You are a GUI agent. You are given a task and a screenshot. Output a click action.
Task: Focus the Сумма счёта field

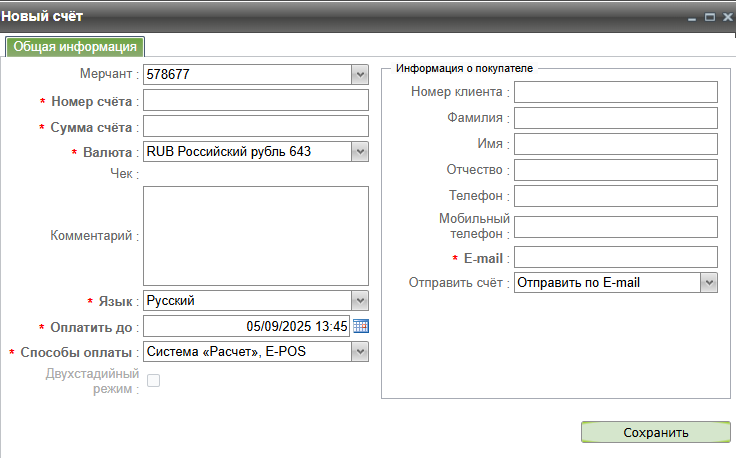pyautogui.click(x=256, y=126)
